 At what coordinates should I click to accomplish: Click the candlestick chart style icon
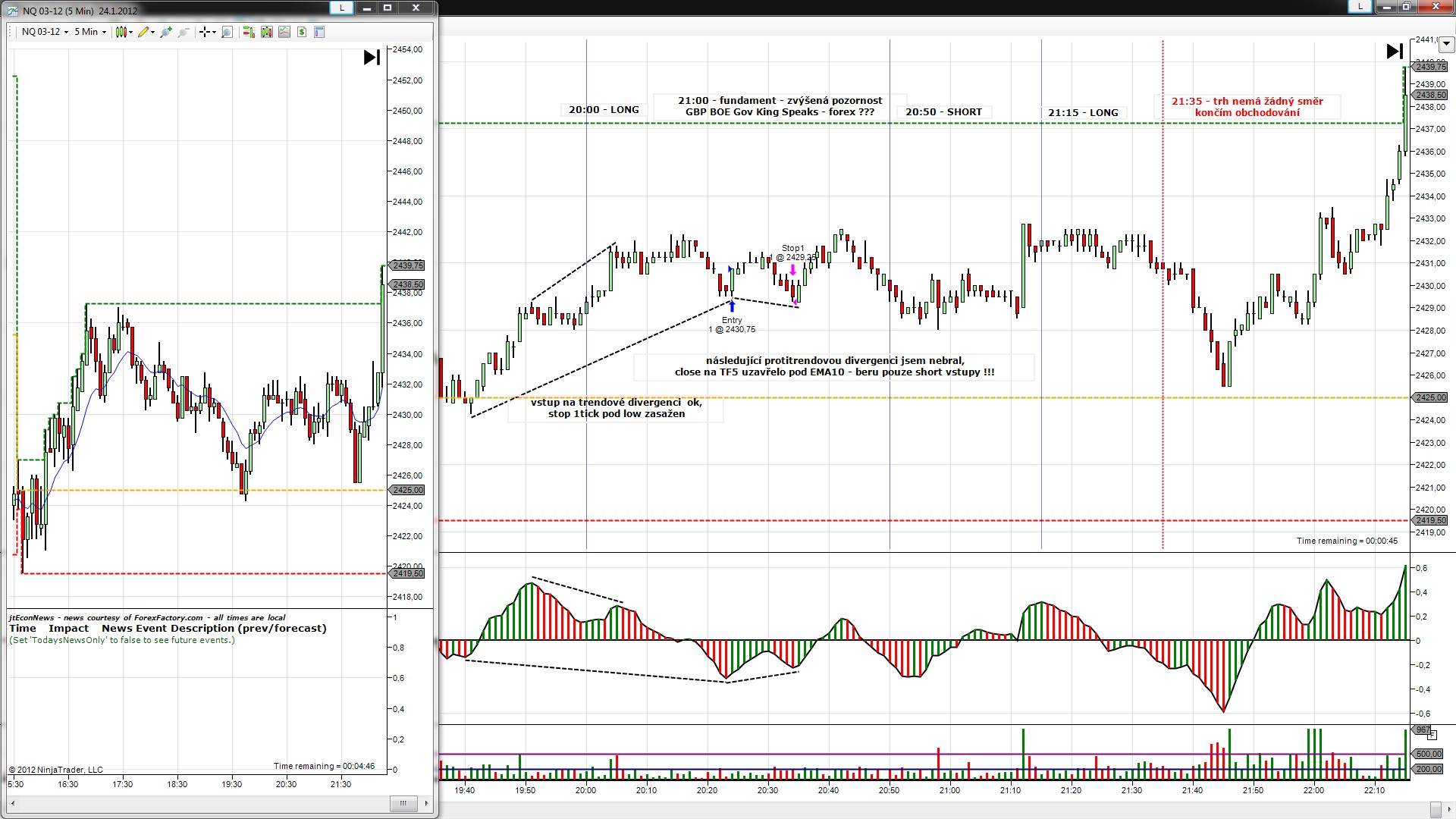[x=121, y=32]
